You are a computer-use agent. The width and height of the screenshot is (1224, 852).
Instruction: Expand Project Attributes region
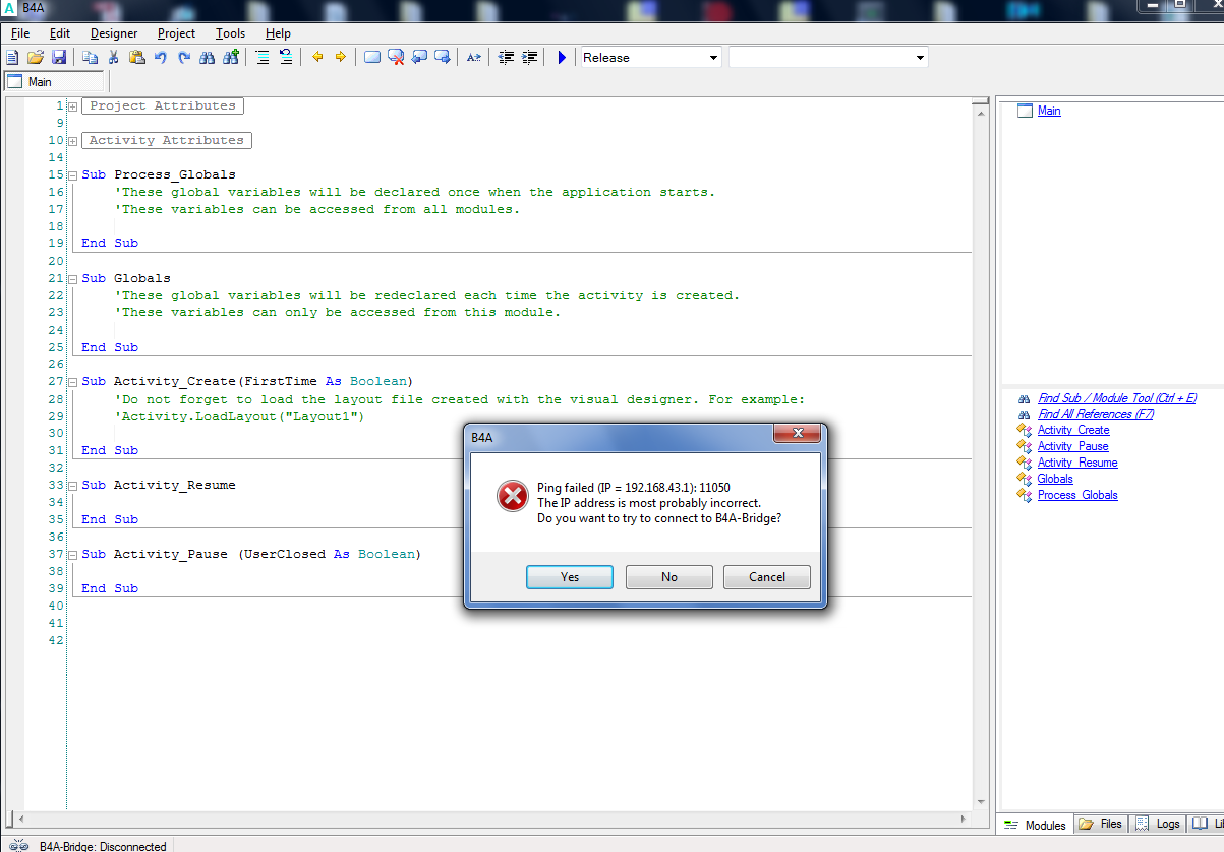coord(72,106)
